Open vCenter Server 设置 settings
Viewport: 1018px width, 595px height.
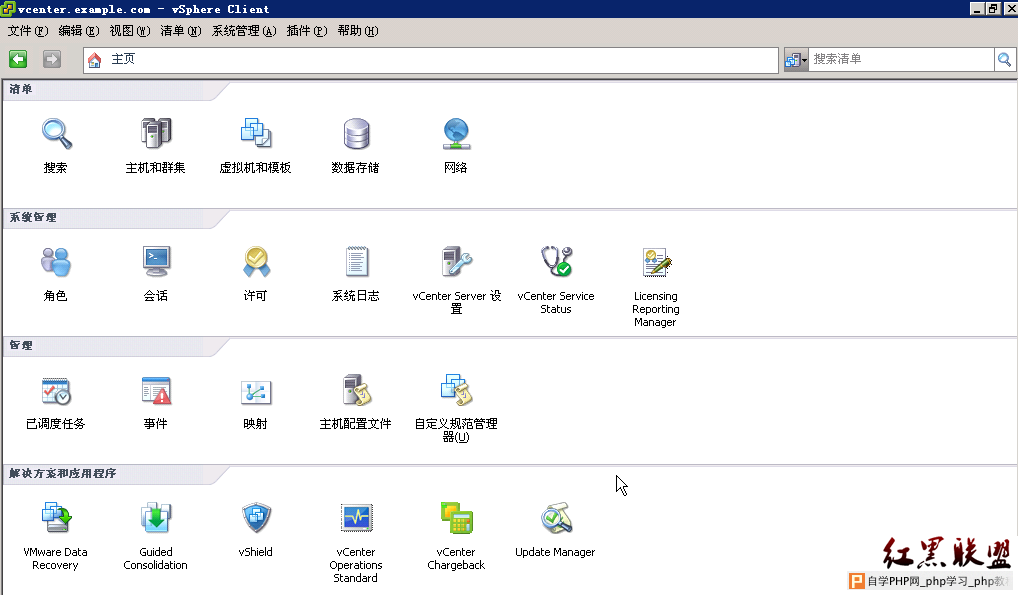click(456, 262)
